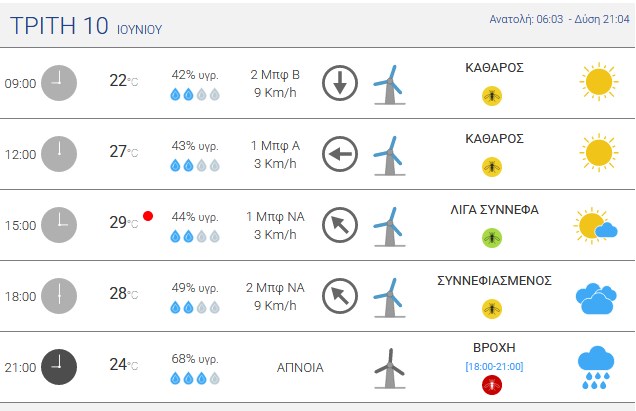Click the red mosquito icon at 21:00

492,385
